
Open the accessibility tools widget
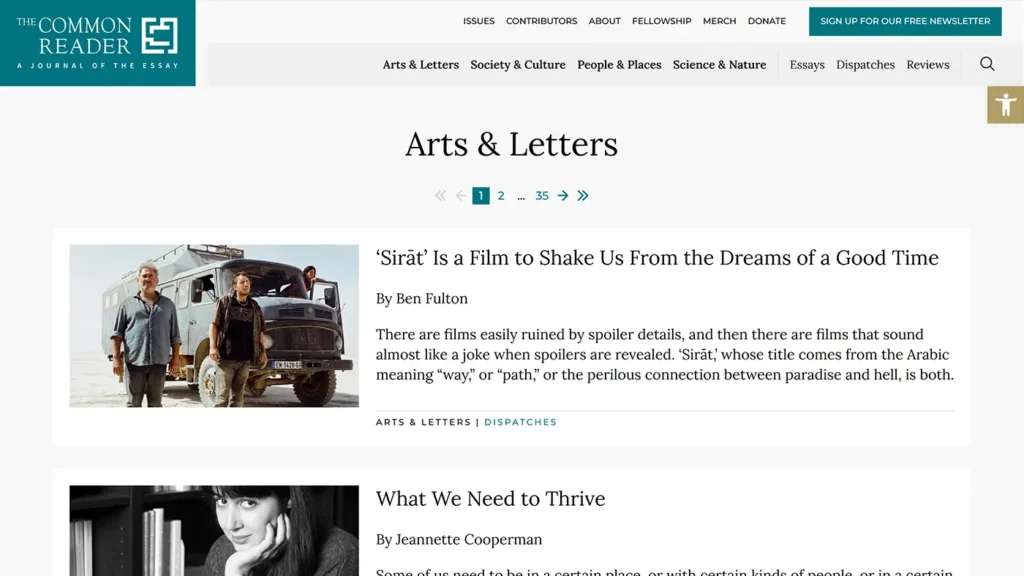tap(1006, 103)
